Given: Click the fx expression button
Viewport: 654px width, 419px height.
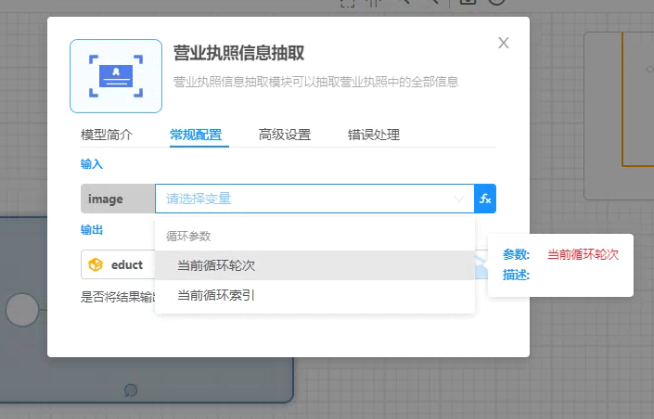Looking at the screenshot, I should pyautogui.click(x=485, y=198).
